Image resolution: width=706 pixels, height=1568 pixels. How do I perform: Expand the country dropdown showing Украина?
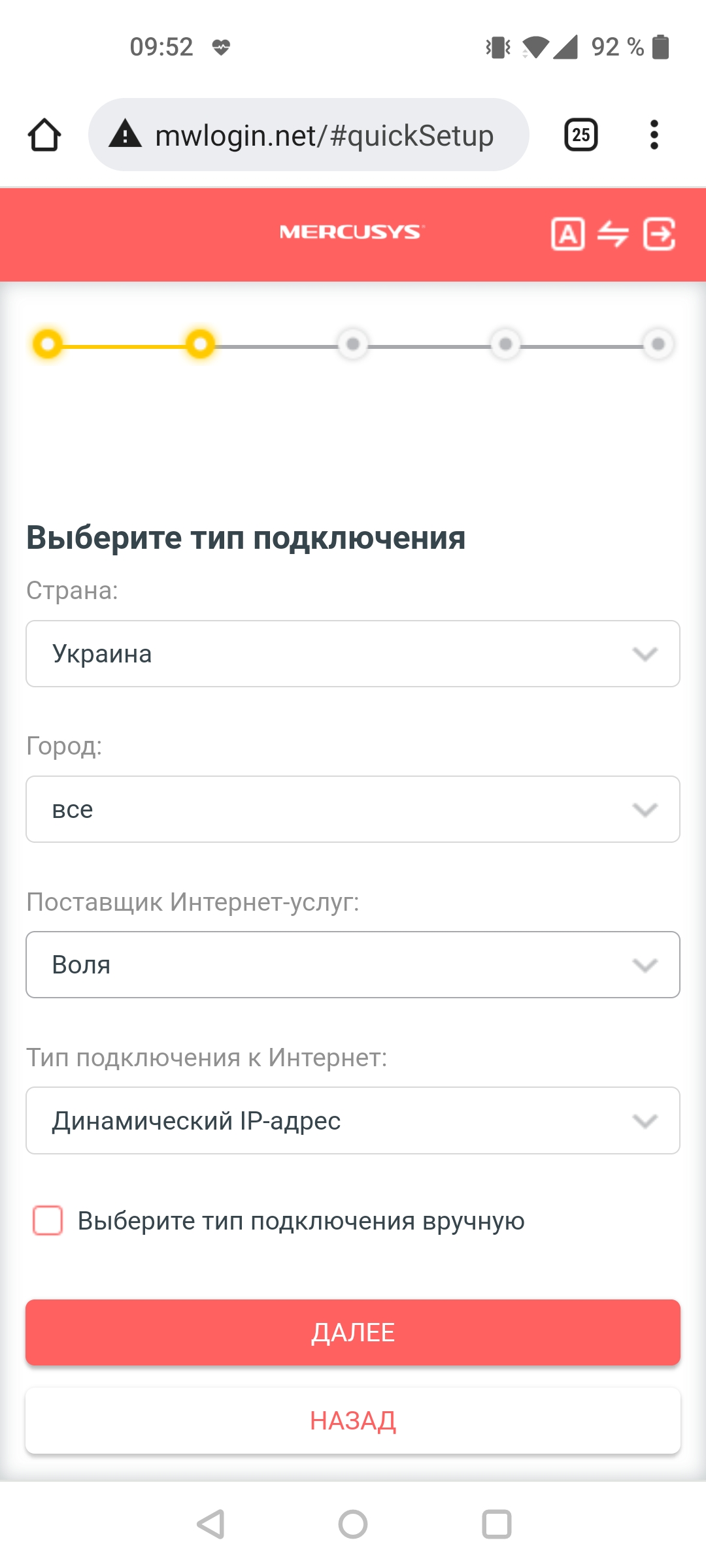(353, 654)
